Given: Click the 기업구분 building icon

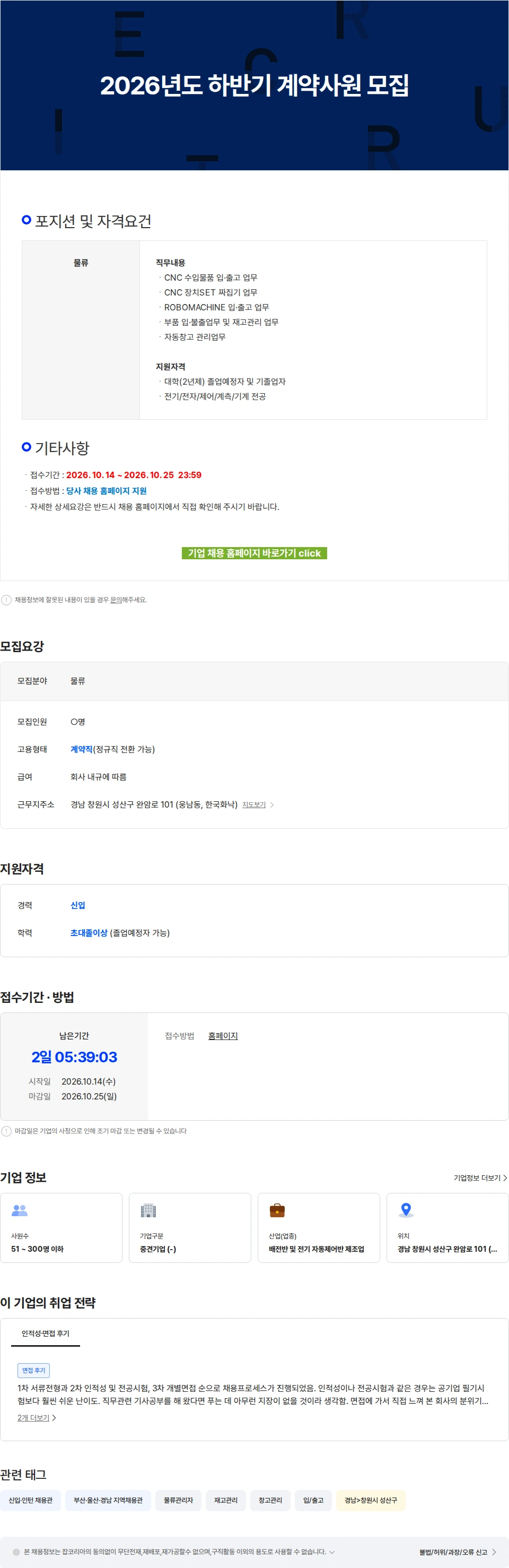Looking at the screenshot, I should coord(148,1210).
